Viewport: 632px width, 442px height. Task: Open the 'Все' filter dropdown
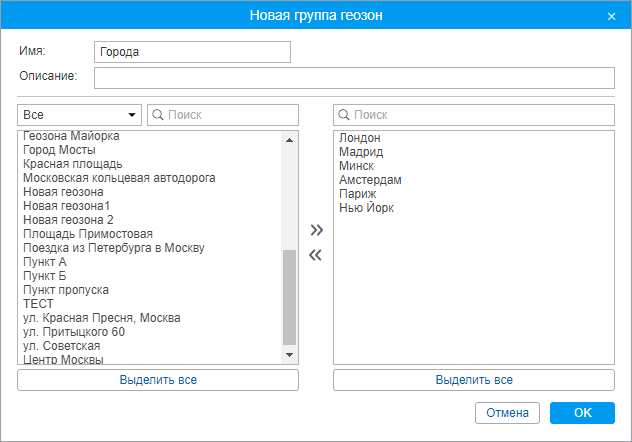click(x=80, y=115)
